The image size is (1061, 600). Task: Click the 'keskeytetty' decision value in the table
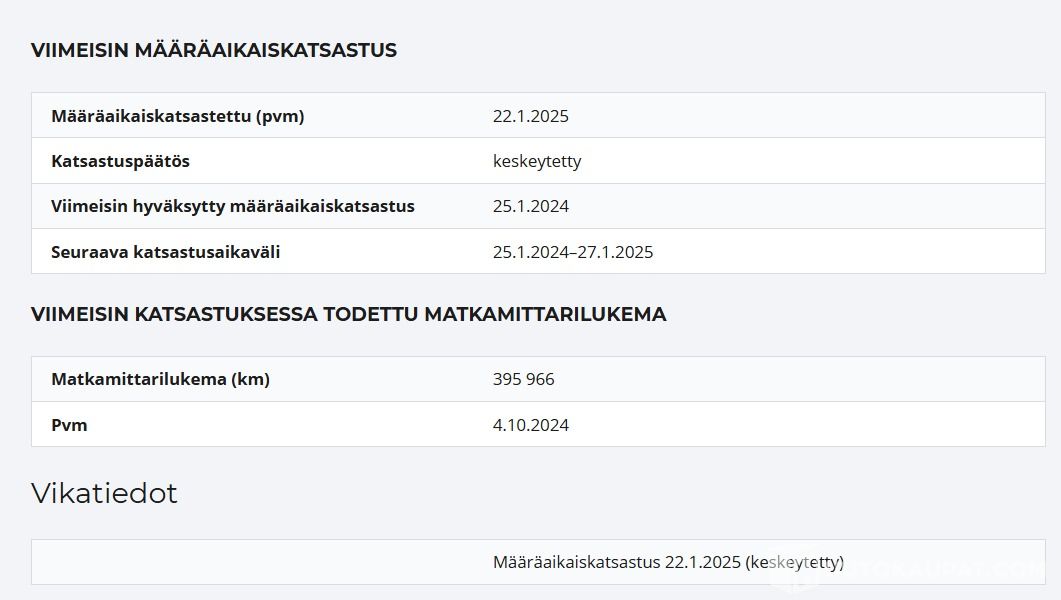click(x=536, y=161)
